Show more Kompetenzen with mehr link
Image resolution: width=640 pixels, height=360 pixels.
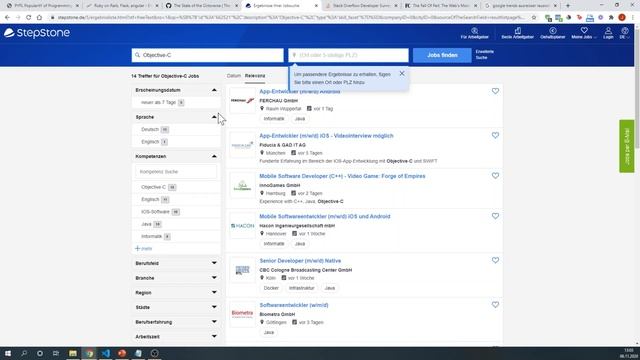point(144,249)
